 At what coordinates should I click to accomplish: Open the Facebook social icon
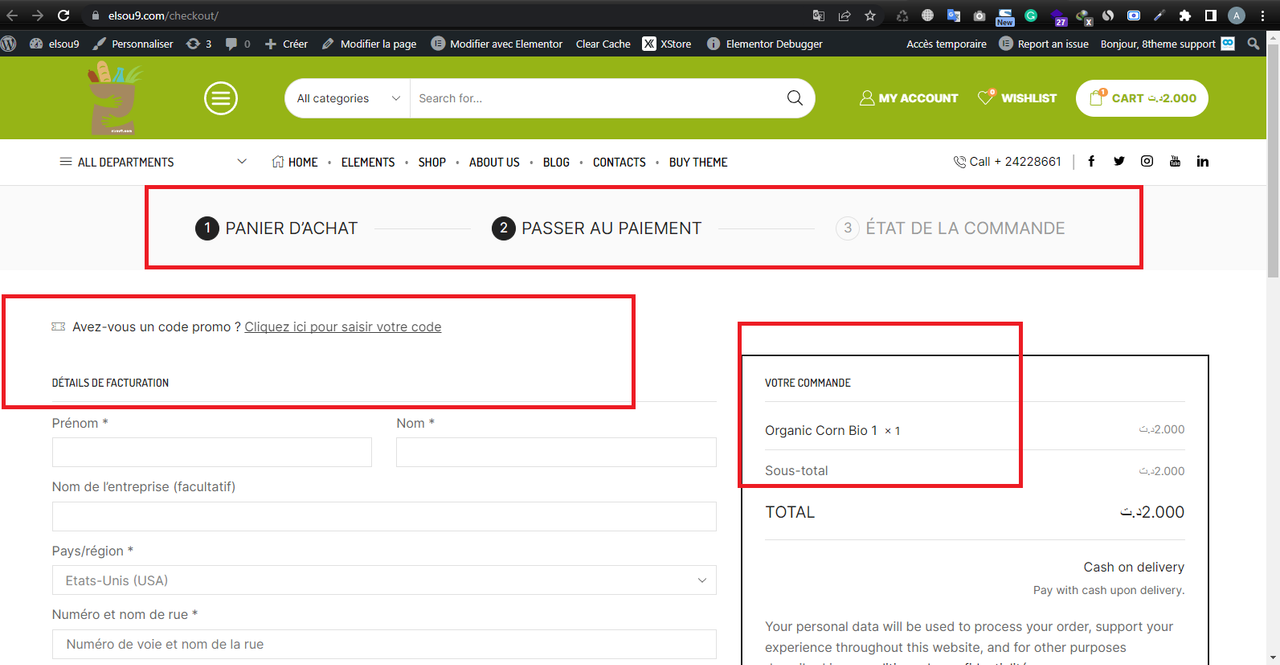(x=1091, y=162)
